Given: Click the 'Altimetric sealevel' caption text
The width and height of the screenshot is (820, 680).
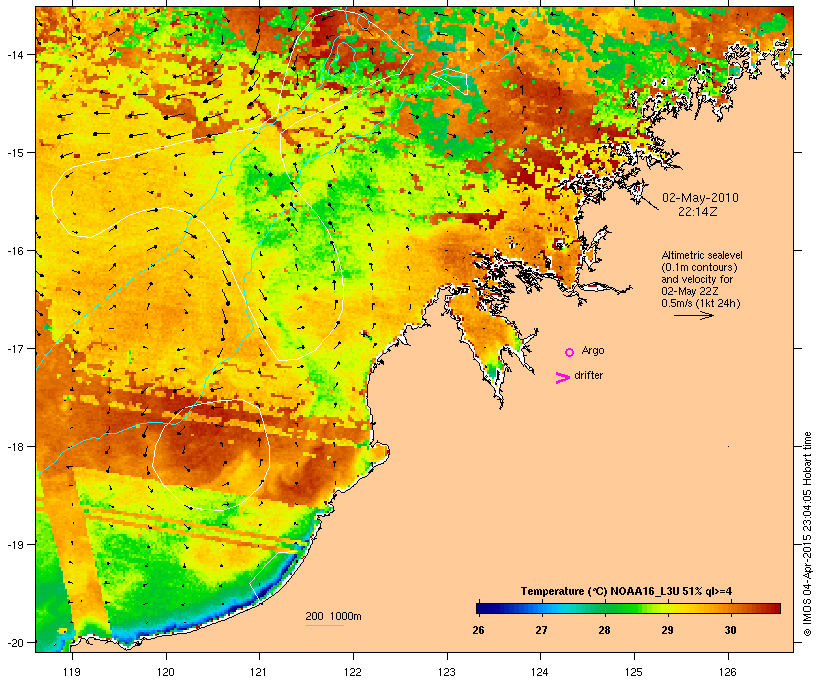Looking at the screenshot, I should tap(702, 255).
